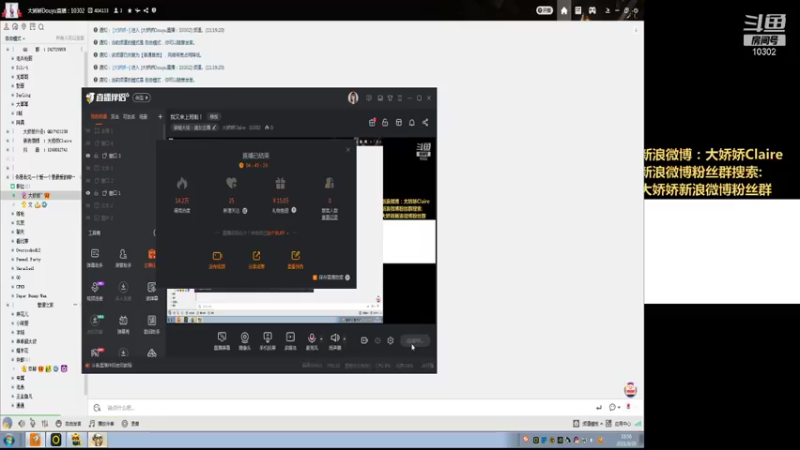Open the 弹幕助手 tool in the toolbox

[x=95, y=258]
